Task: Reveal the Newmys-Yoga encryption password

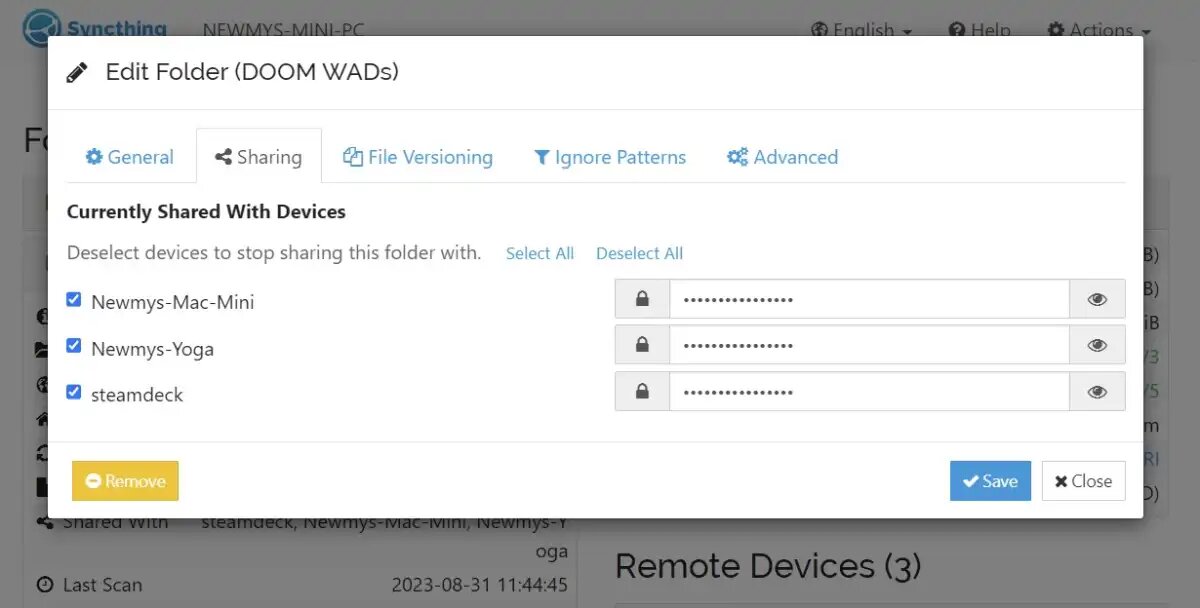Action: (1097, 345)
